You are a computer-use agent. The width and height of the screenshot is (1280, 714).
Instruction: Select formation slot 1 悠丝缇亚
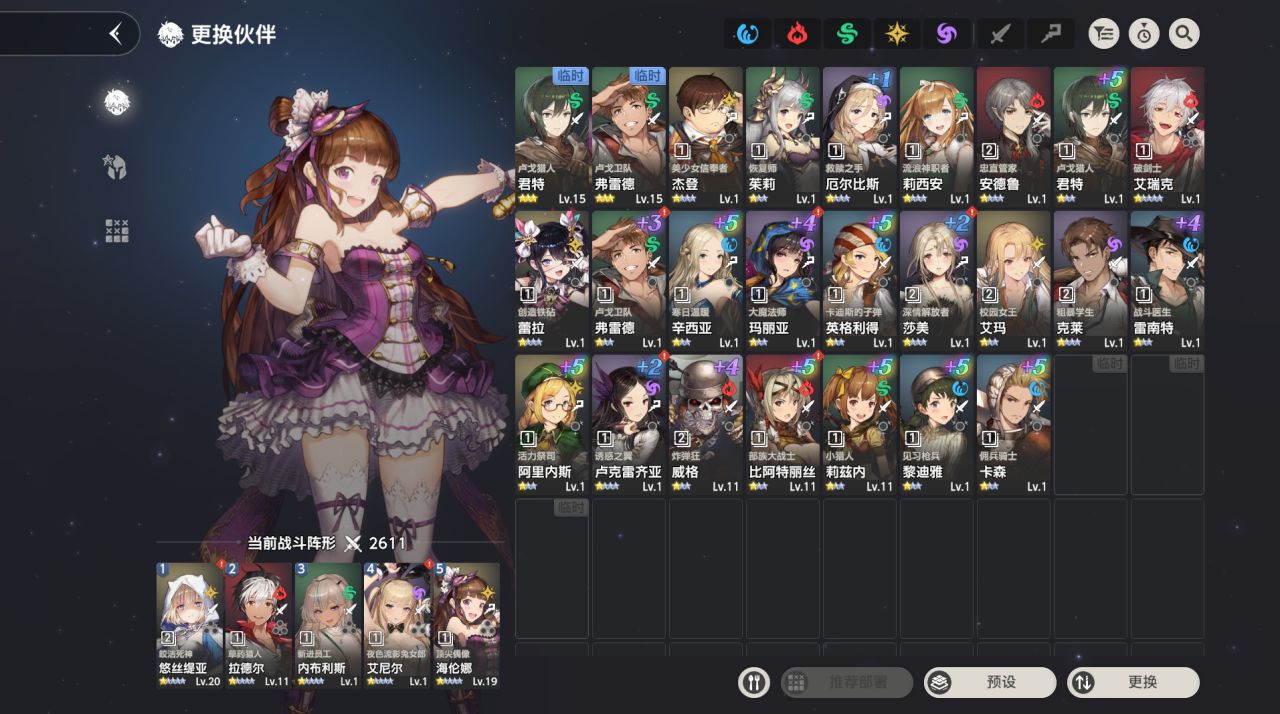[189, 625]
